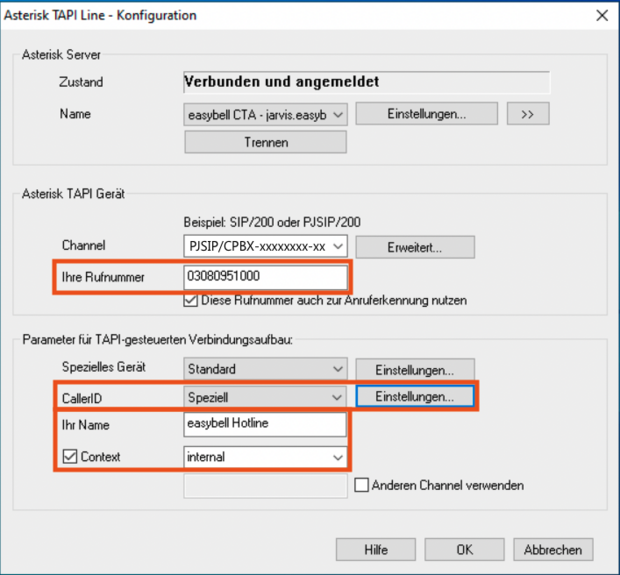Click Einstellungen beside CallerID
The image size is (620, 575).
415,397
